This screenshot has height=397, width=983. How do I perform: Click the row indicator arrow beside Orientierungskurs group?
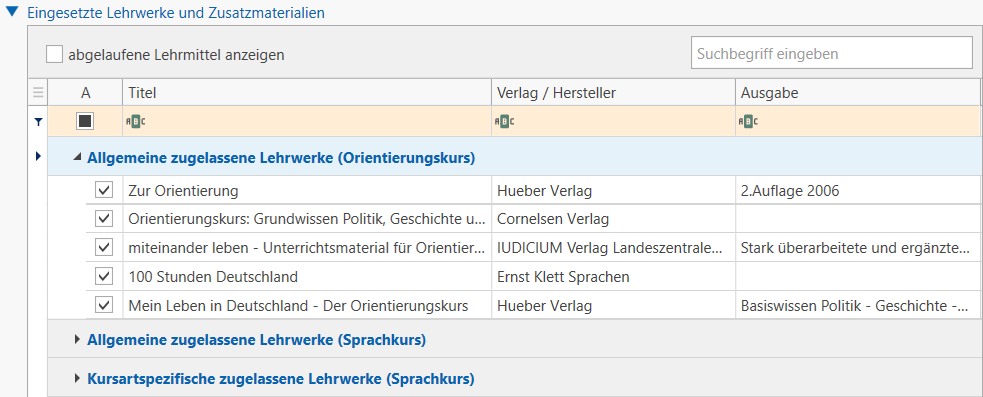pos(38,156)
